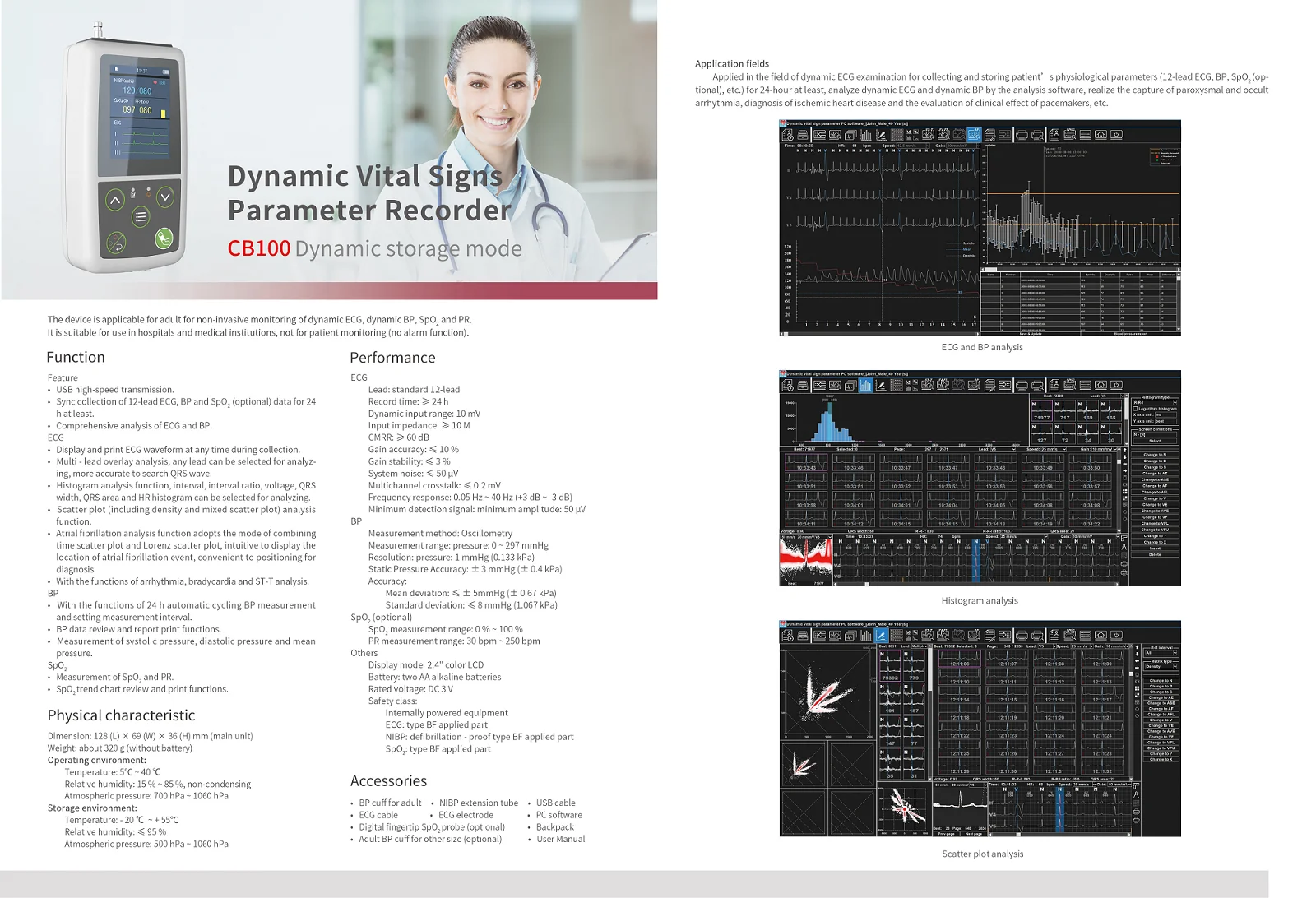Open the Home icon in ECG and BP analysis window
Viewport: 1316px width, 898px height.
1101,134
